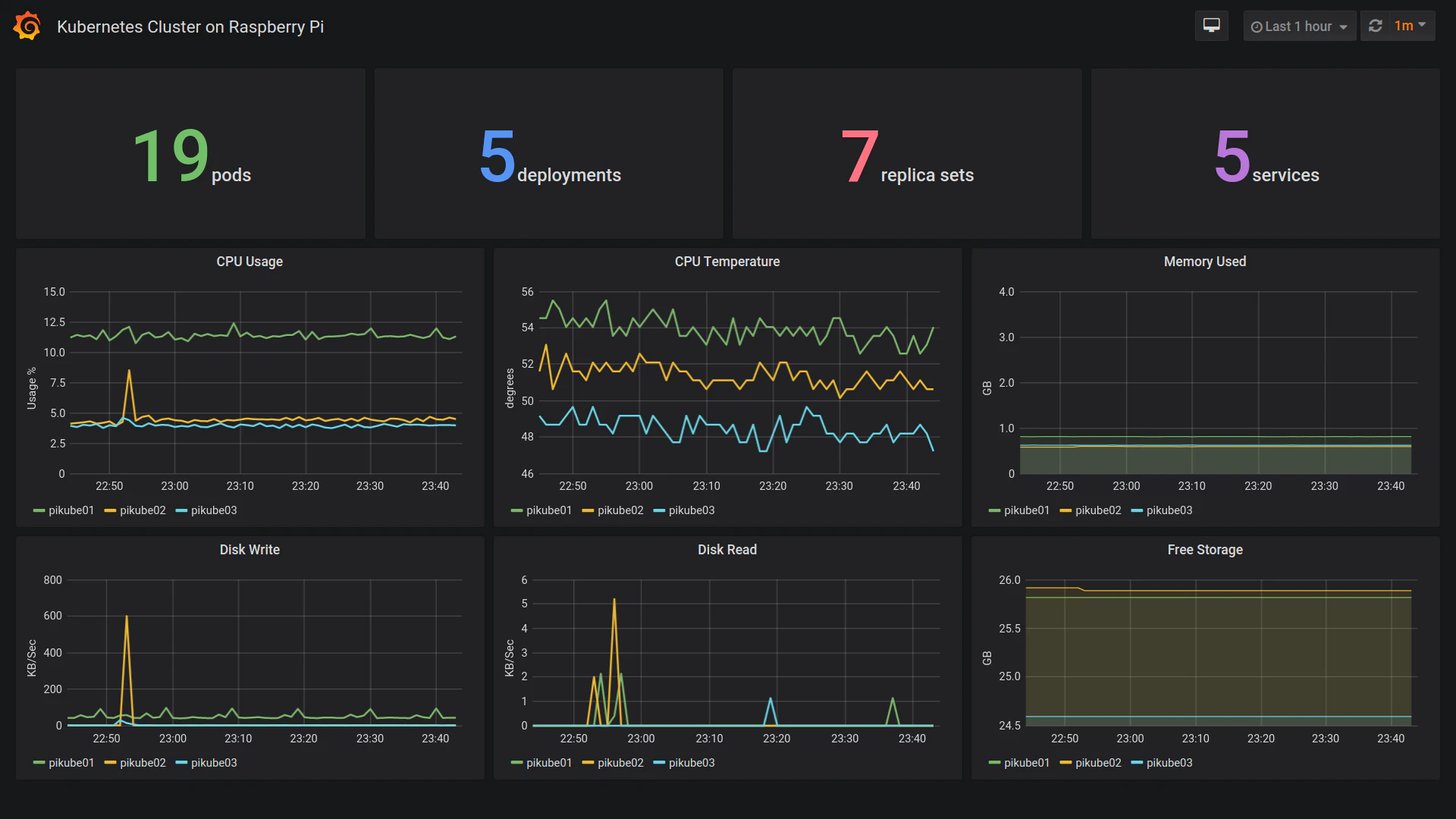Image resolution: width=1456 pixels, height=819 pixels.
Task: Toggle pikube03 in Disk Write legend
Action: (206, 763)
